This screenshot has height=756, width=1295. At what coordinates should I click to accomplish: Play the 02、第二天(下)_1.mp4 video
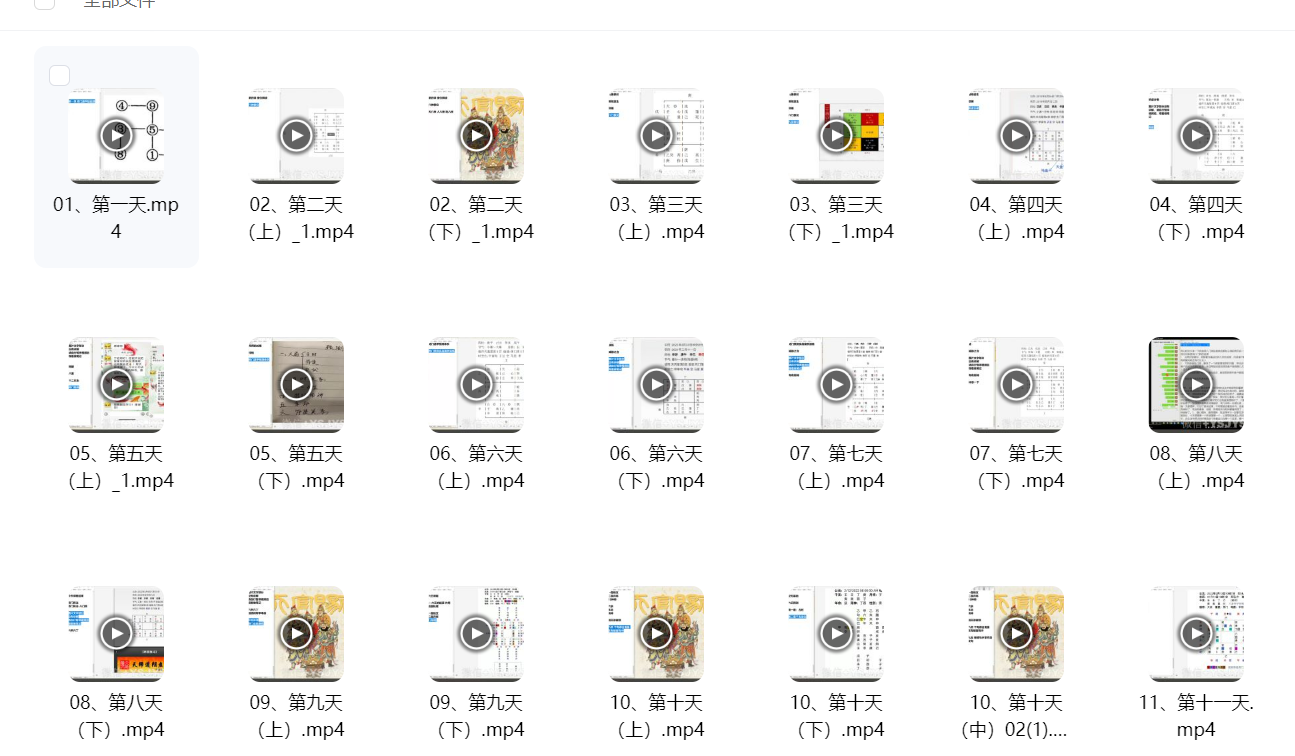[476, 135]
